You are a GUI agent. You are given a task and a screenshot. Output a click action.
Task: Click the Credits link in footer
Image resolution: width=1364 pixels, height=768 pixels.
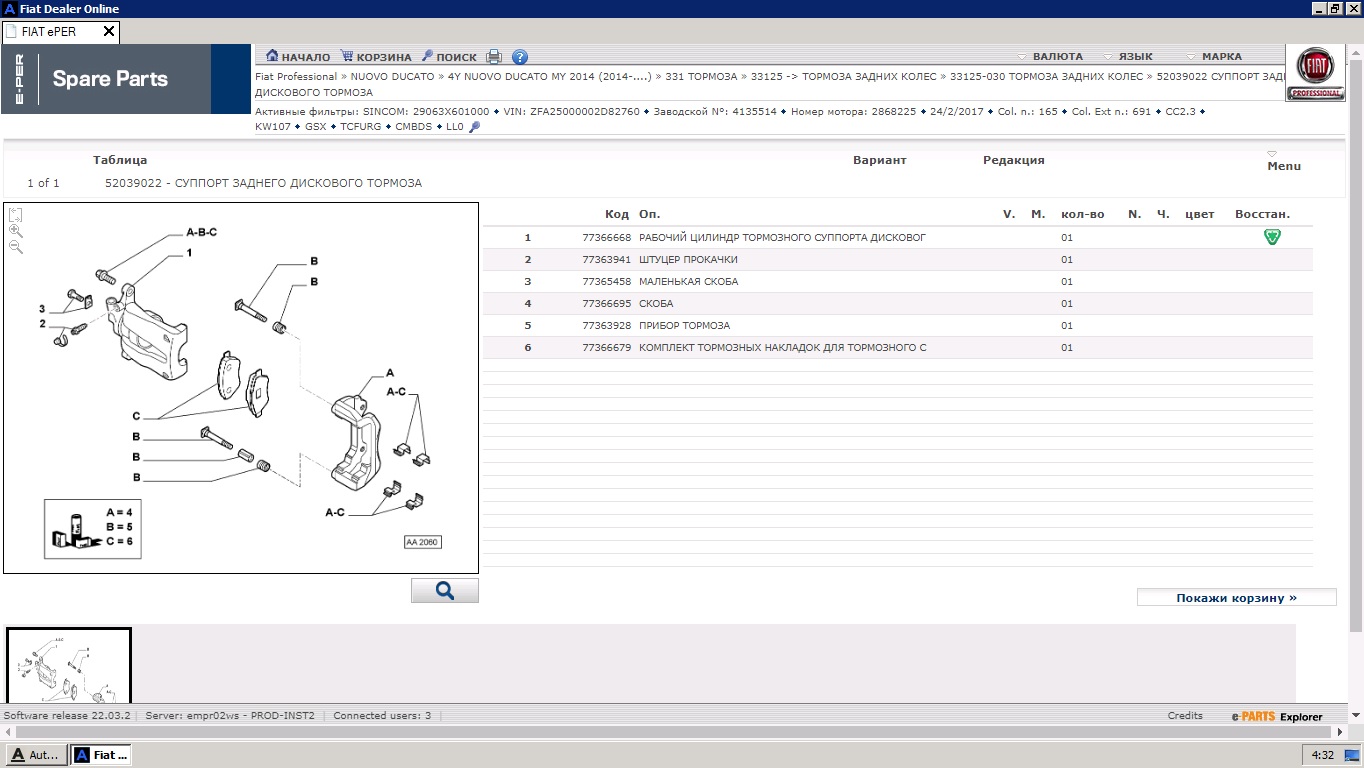coord(1185,716)
